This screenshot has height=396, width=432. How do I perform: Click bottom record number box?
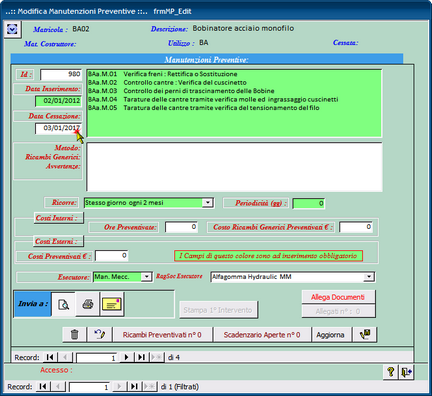click(89, 387)
